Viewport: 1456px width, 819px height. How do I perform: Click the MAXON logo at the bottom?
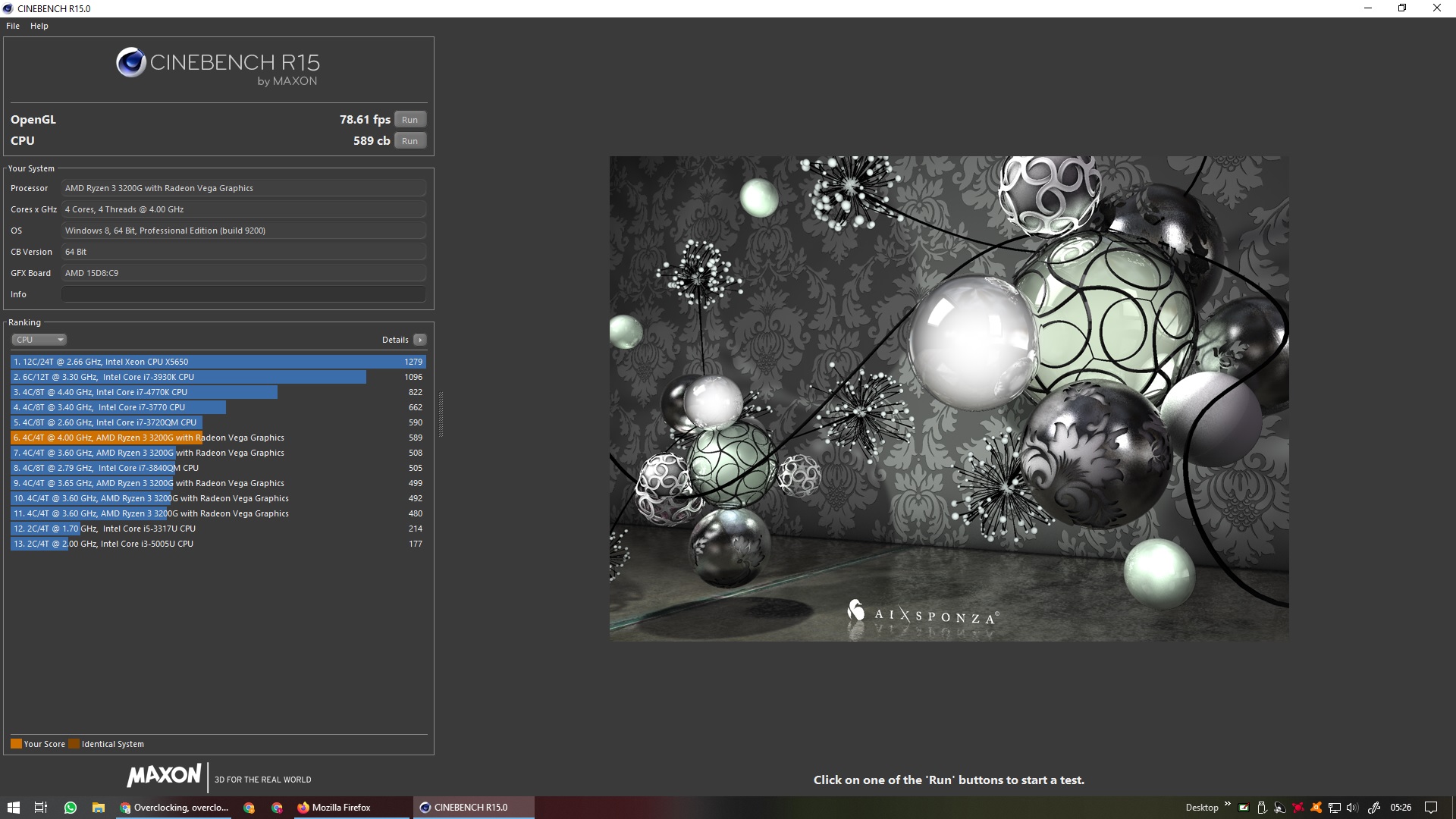(x=164, y=776)
